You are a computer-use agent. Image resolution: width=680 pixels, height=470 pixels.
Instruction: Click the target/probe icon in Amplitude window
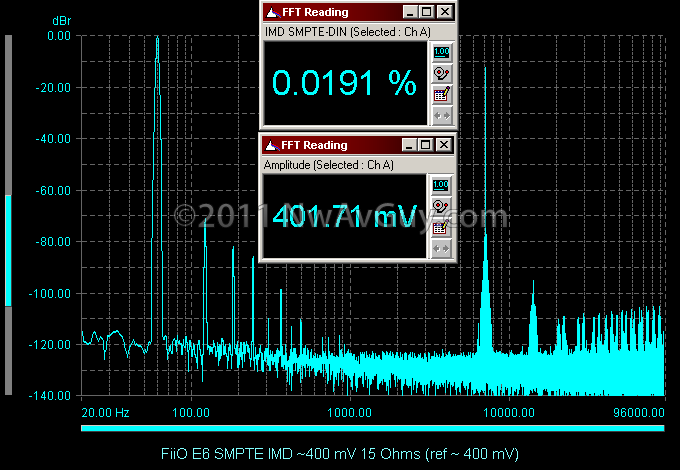441,206
